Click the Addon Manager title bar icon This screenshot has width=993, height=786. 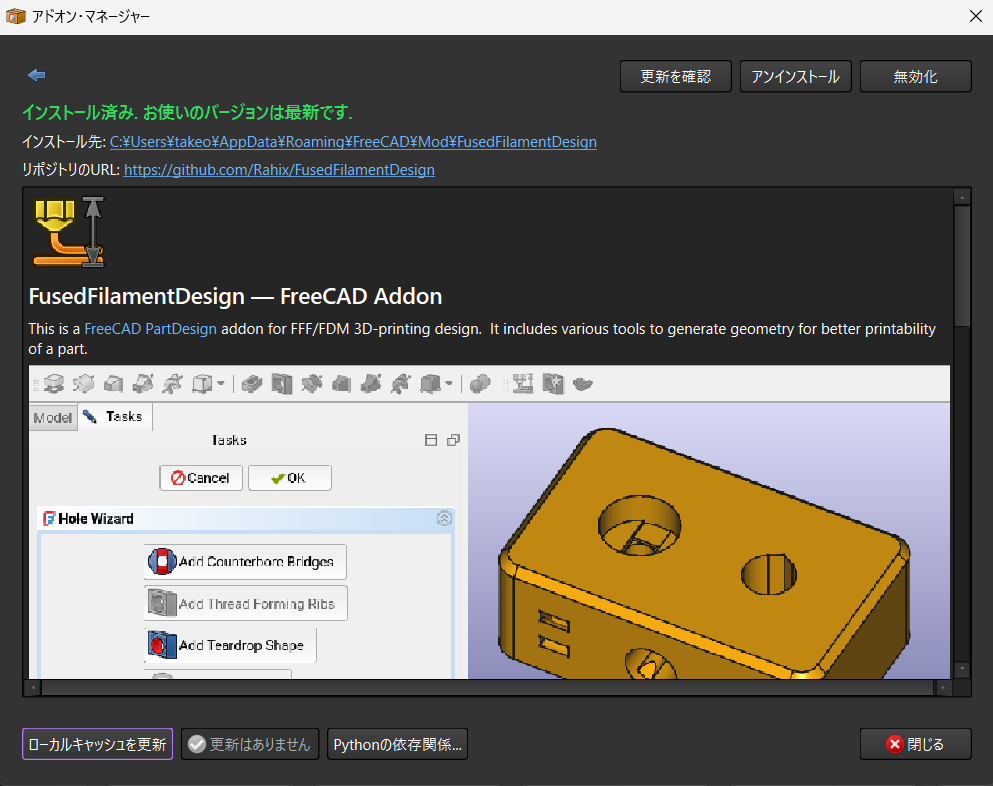pos(15,16)
